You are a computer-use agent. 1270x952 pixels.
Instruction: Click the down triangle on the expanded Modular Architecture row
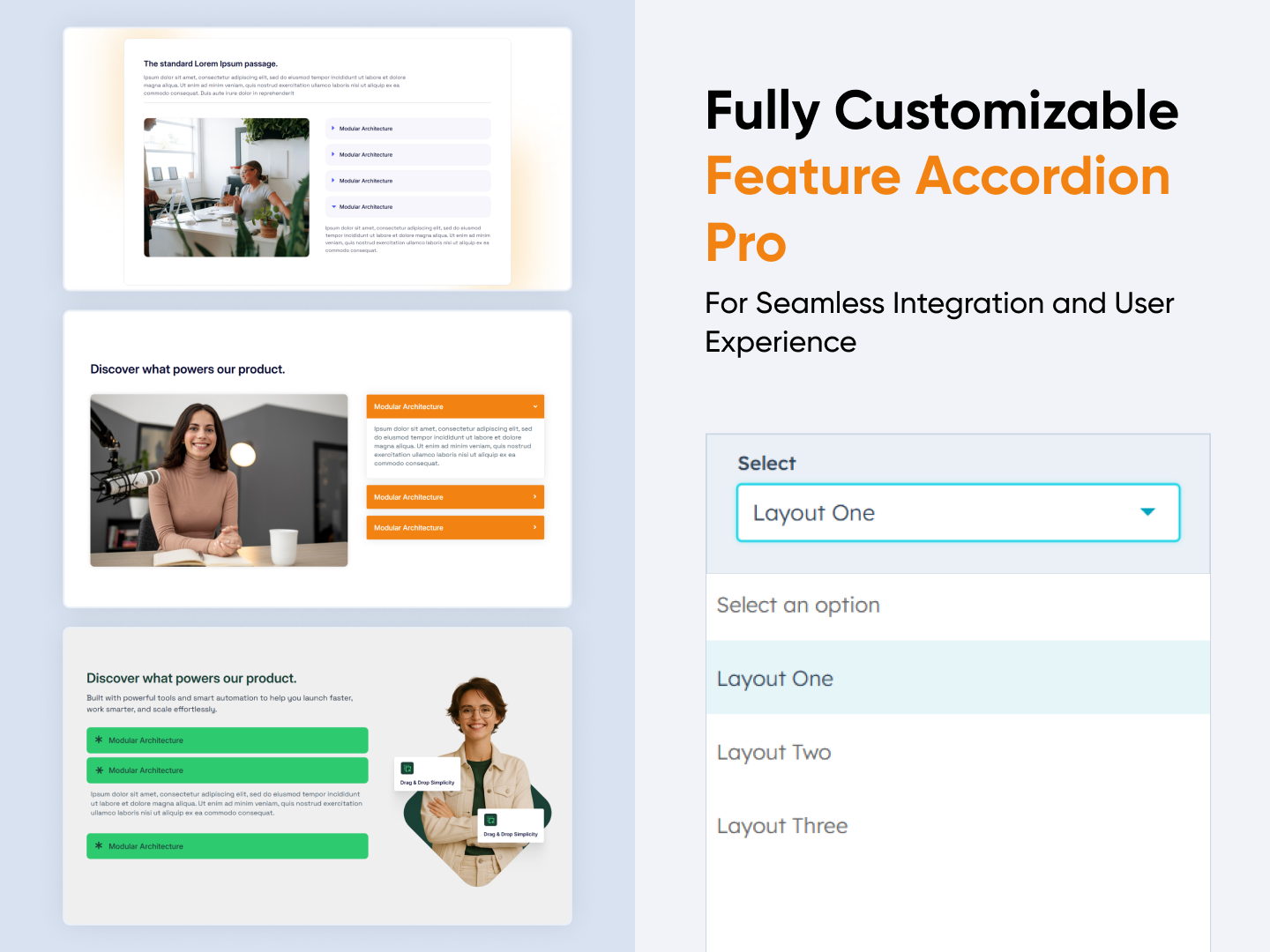pos(332,206)
